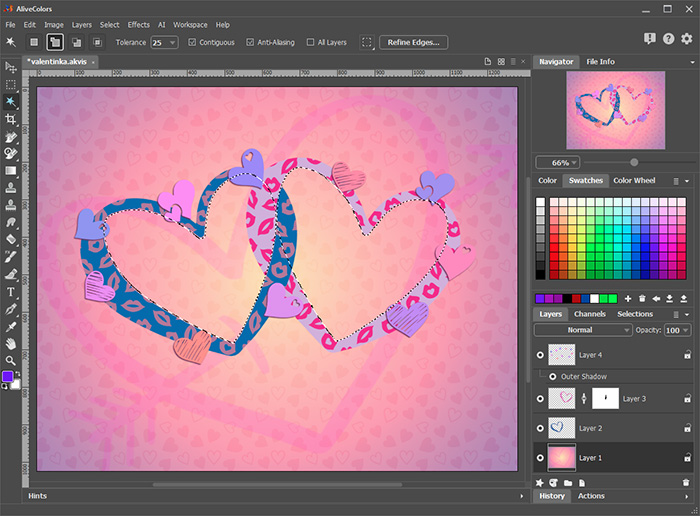
Task: Enable the All Layers checkbox
Action: point(310,42)
